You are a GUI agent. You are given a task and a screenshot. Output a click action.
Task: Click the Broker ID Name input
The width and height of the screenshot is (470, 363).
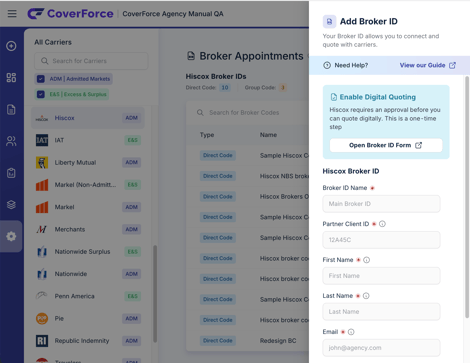(381, 204)
